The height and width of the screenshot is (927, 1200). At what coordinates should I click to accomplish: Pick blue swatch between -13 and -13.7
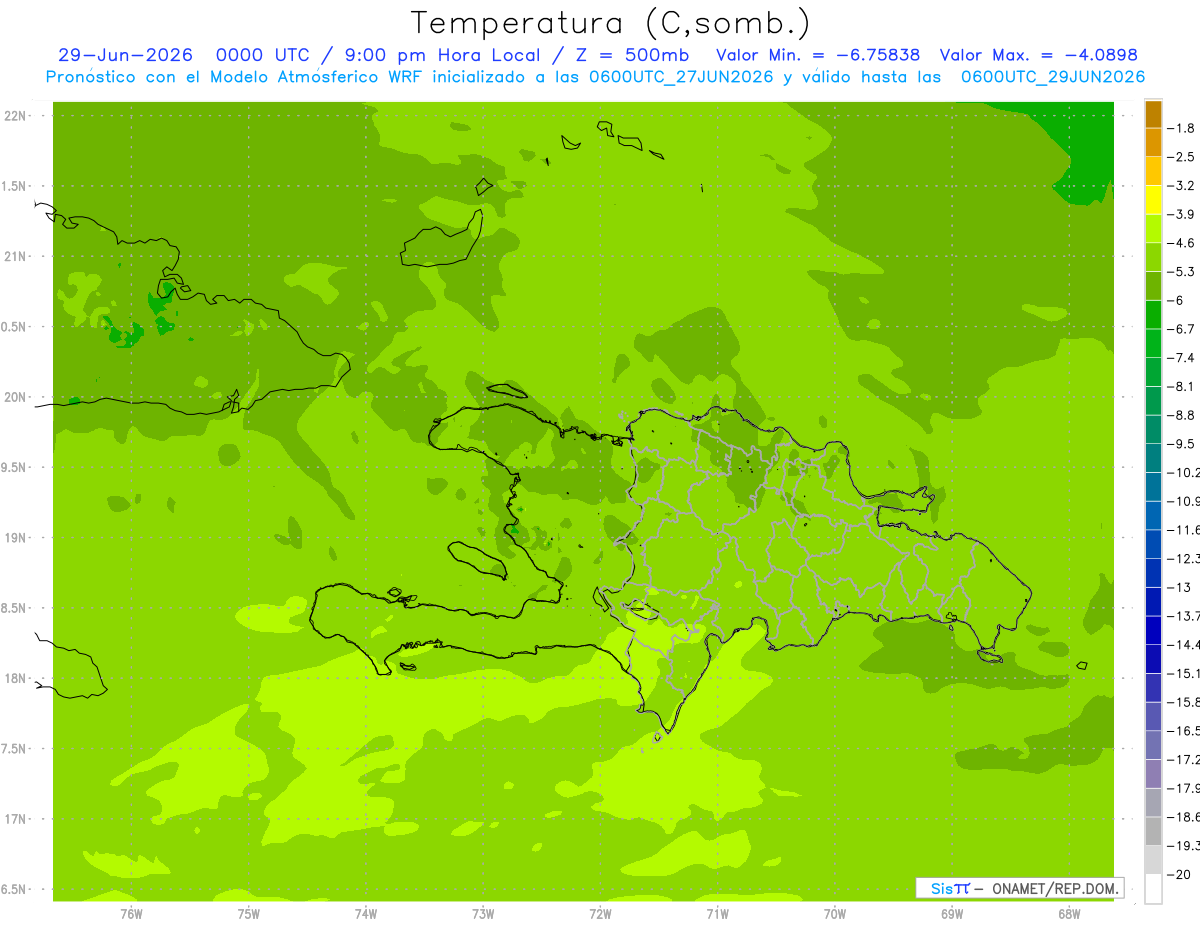pos(1153,602)
